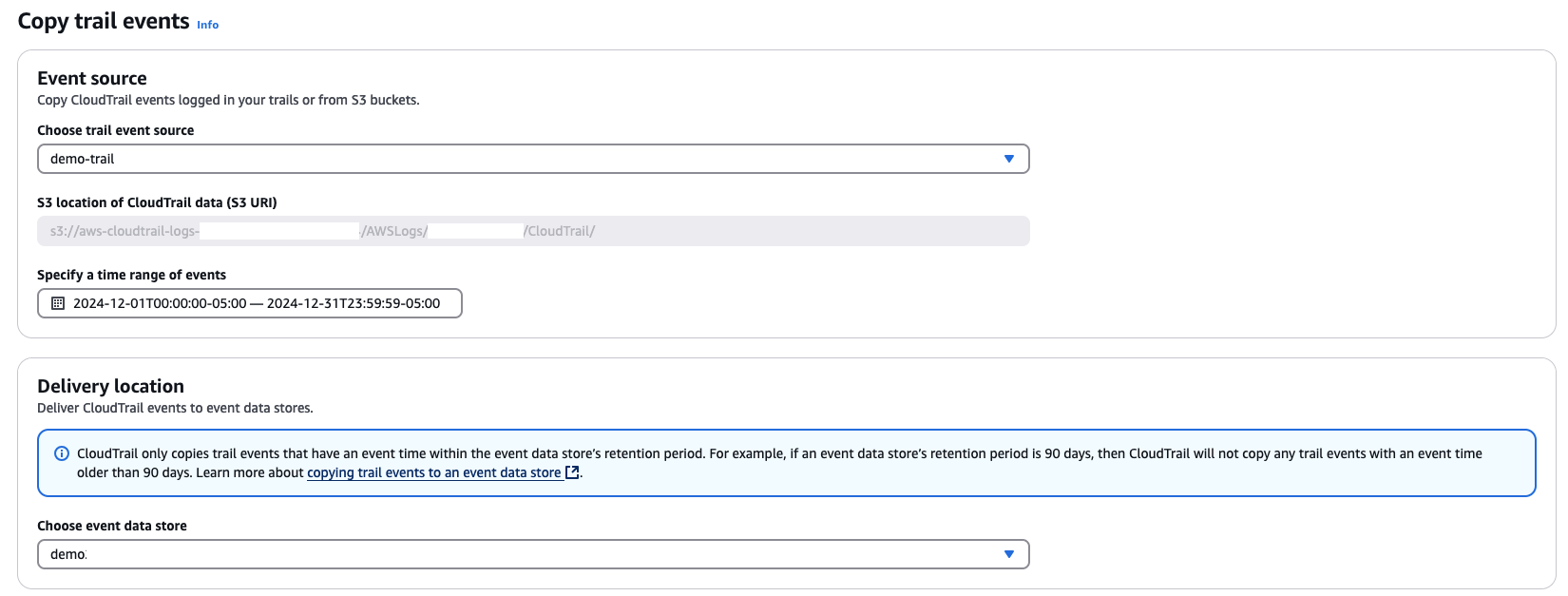The image size is (1568, 596).
Task: Click the Choose trail event source label
Action: [116, 130]
